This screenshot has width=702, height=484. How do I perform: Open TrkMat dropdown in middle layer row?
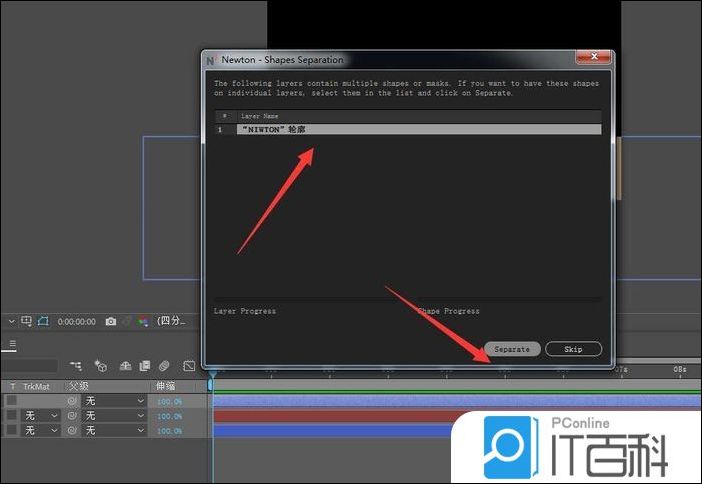tap(41, 415)
